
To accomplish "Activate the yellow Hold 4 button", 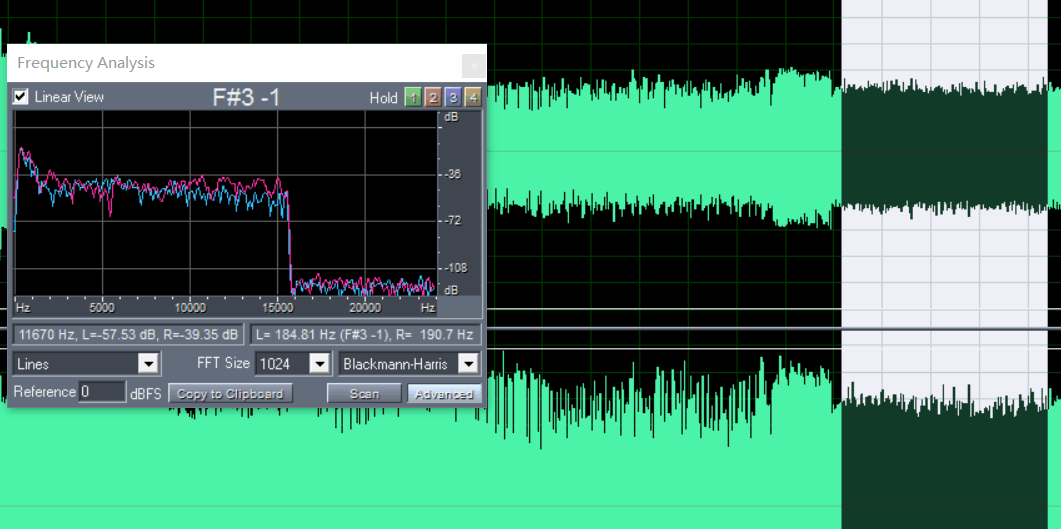I will tap(472, 97).
